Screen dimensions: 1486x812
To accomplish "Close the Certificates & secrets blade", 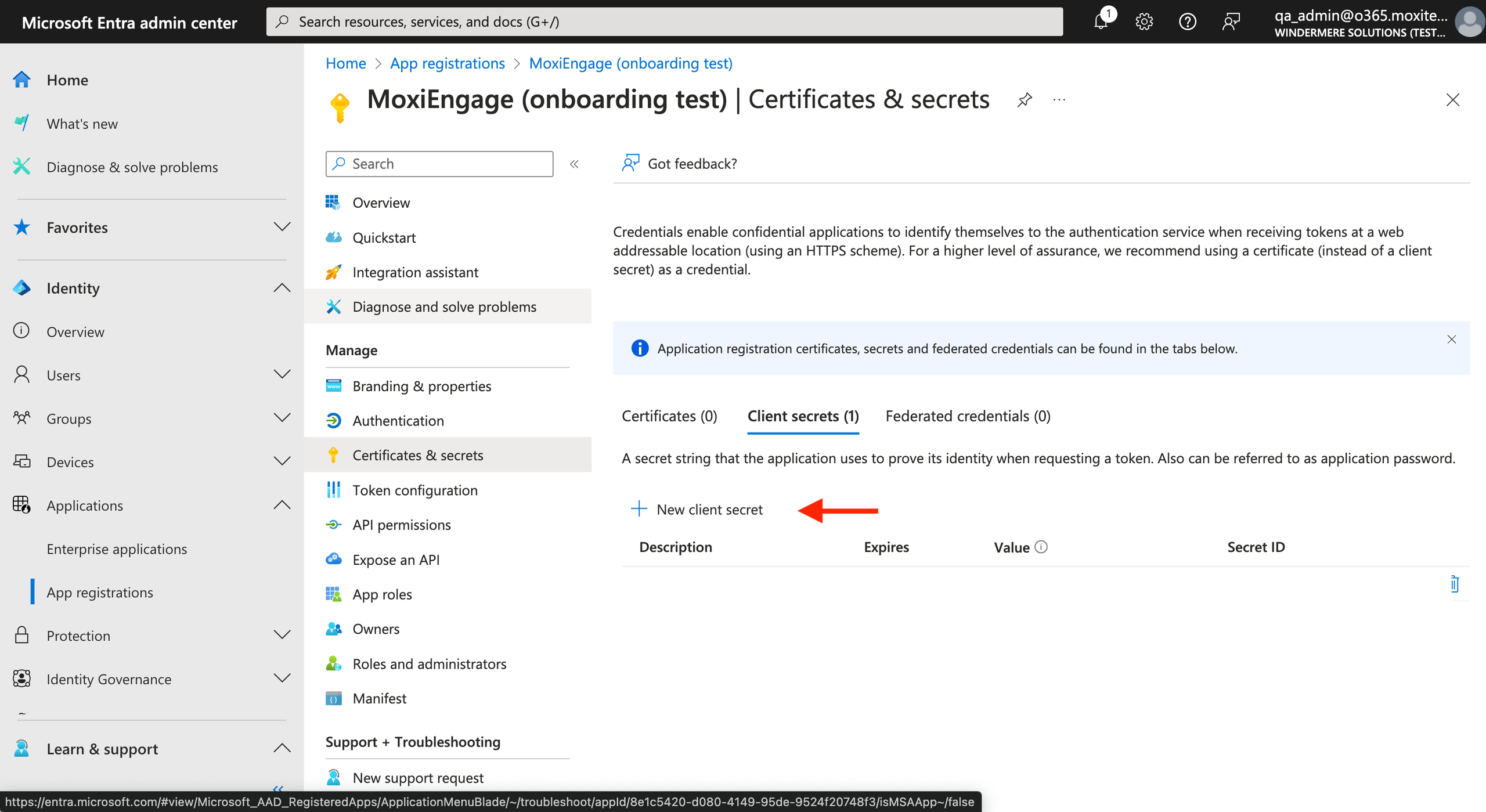I will click(1452, 100).
